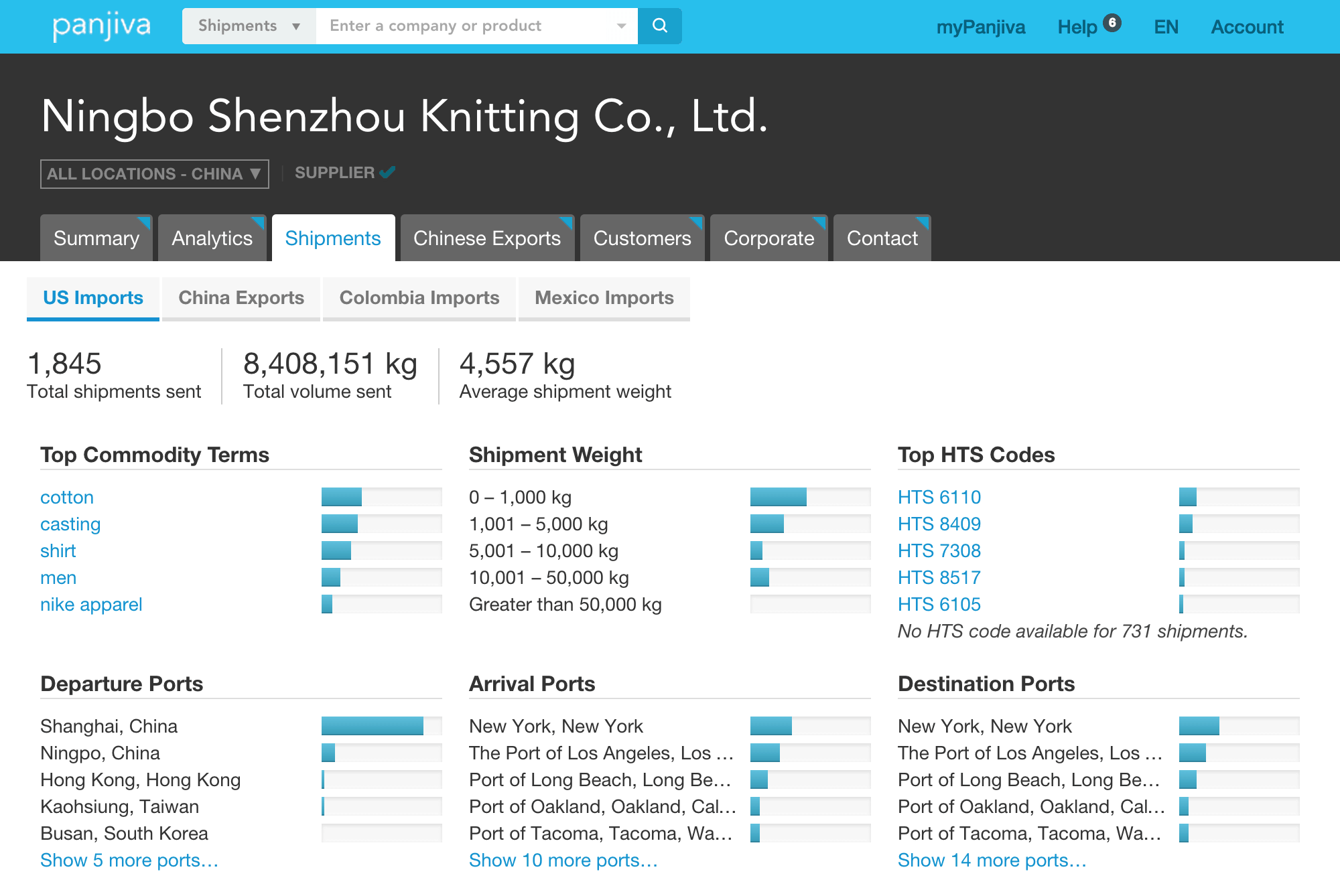The image size is (1340, 896).
Task: Click the No HTS code available note
Action: 1073,631
